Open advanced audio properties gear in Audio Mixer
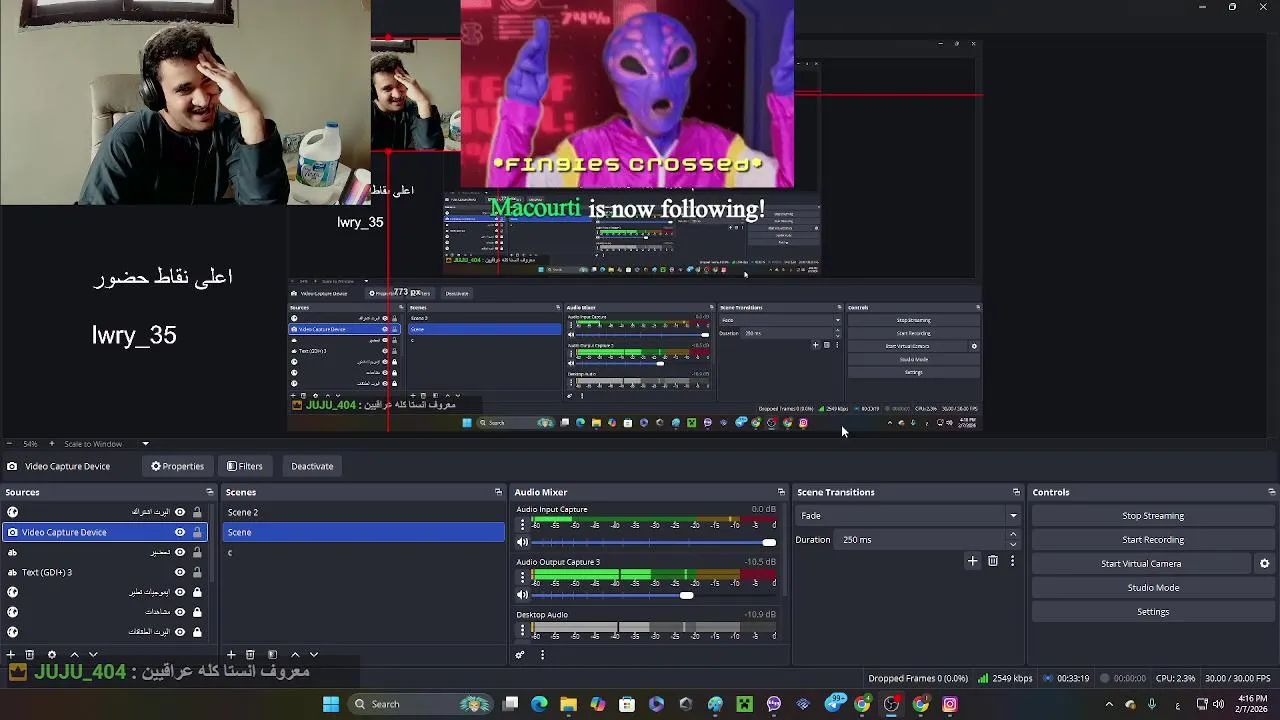1280x720 pixels. coord(520,655)
